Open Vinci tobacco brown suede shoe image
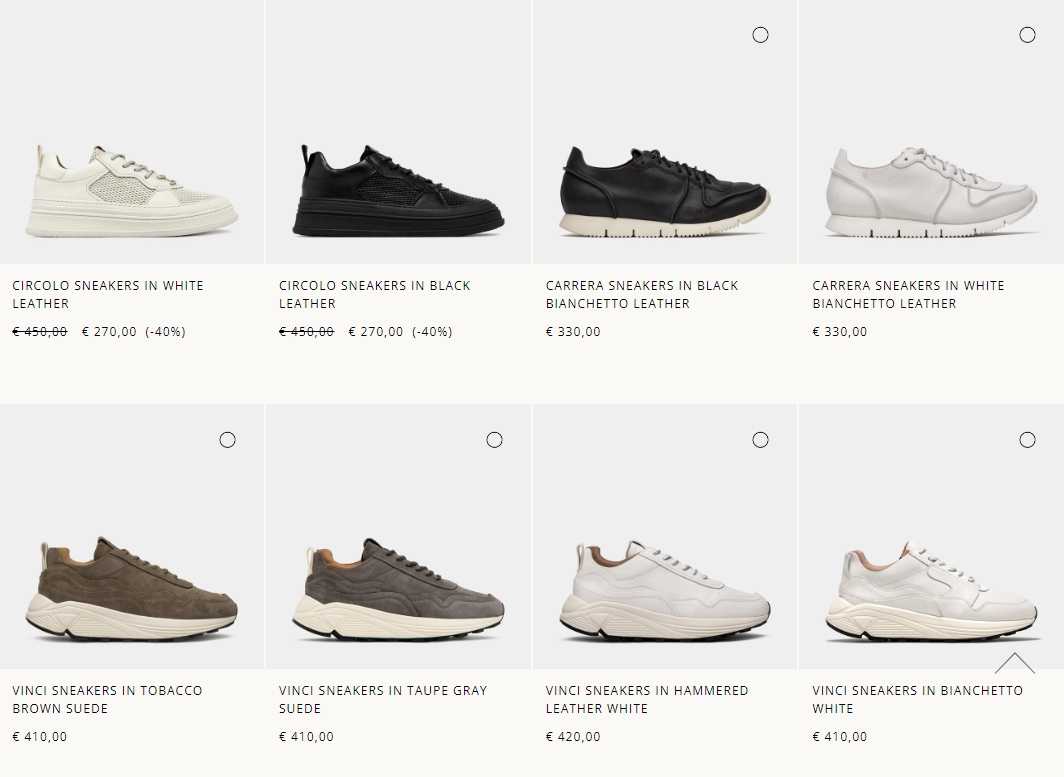Screen dimensions: 1064x777 (x=132, y=536)
